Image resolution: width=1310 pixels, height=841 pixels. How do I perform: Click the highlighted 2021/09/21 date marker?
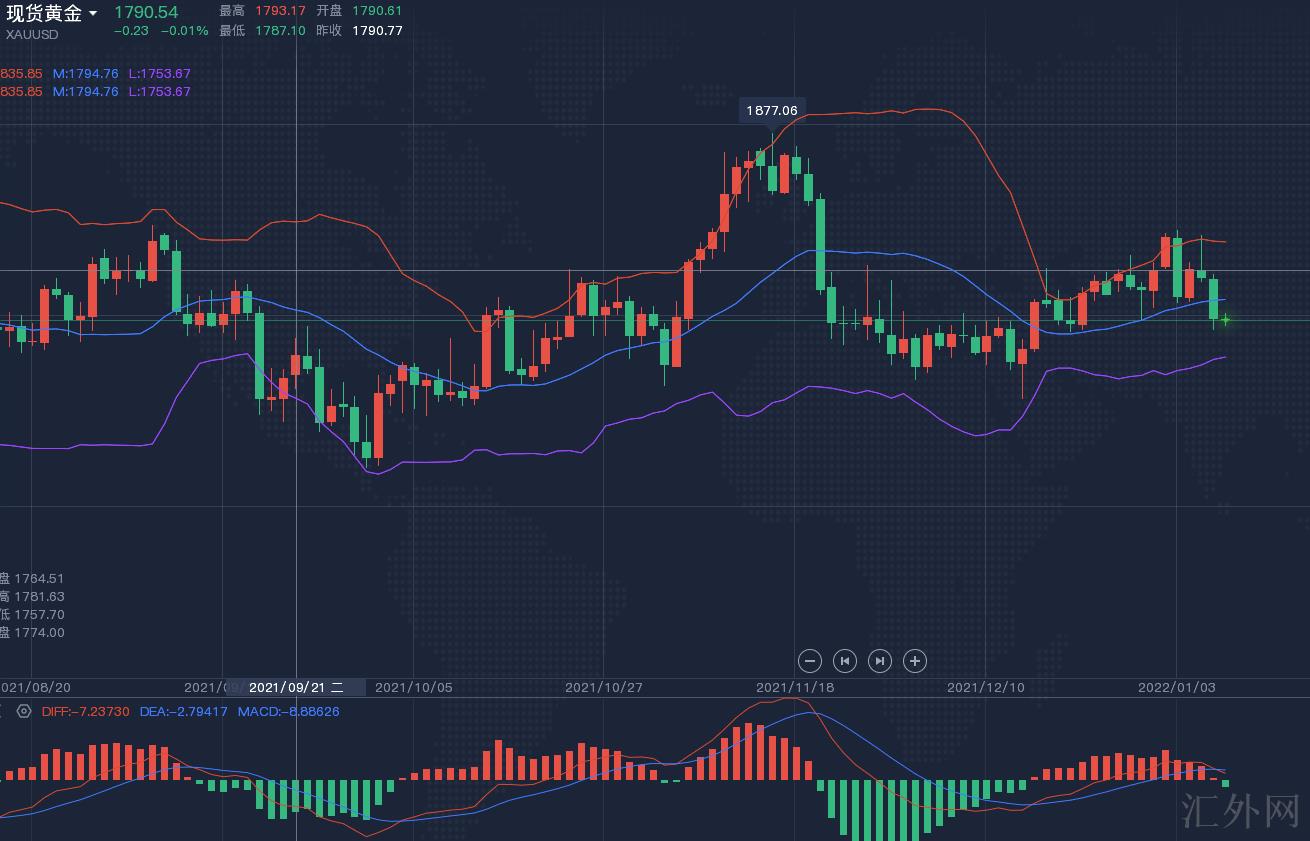[x=296, y=687]
